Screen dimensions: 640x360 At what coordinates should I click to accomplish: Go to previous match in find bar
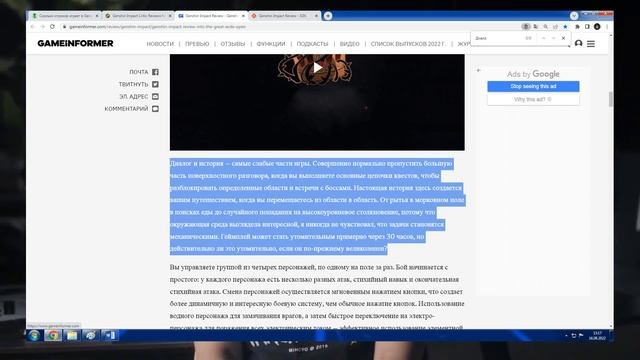[x=543, y=38]
